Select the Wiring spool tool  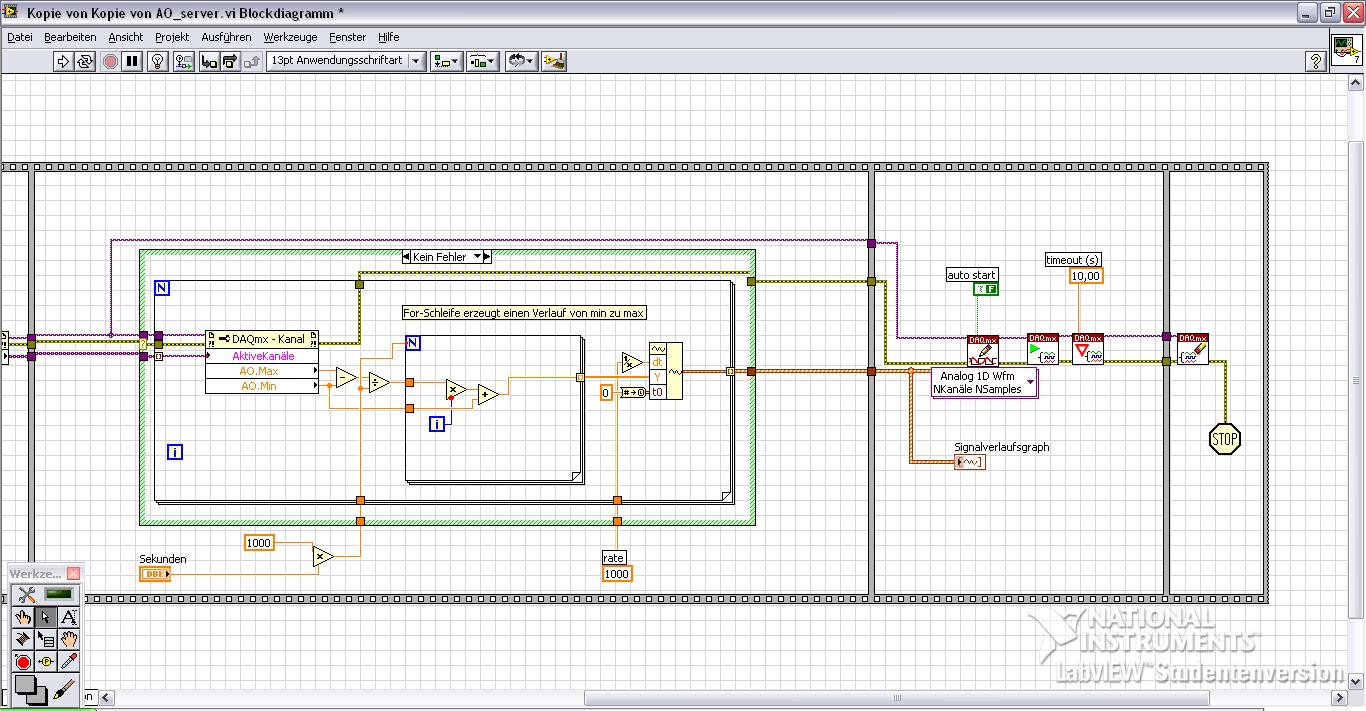pos(22,638)
